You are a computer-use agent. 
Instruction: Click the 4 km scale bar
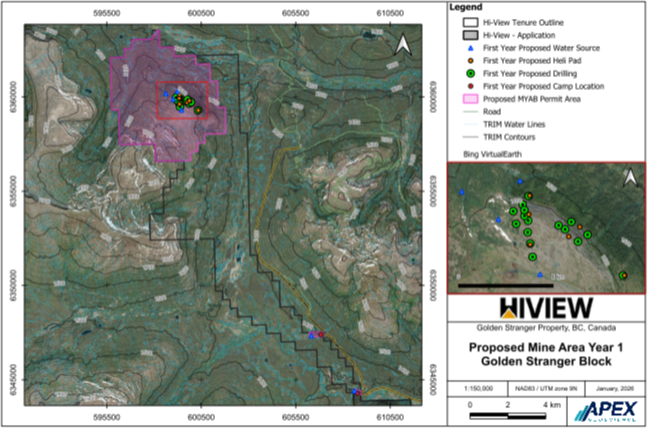pyautogui.click(x=506, y=415)
